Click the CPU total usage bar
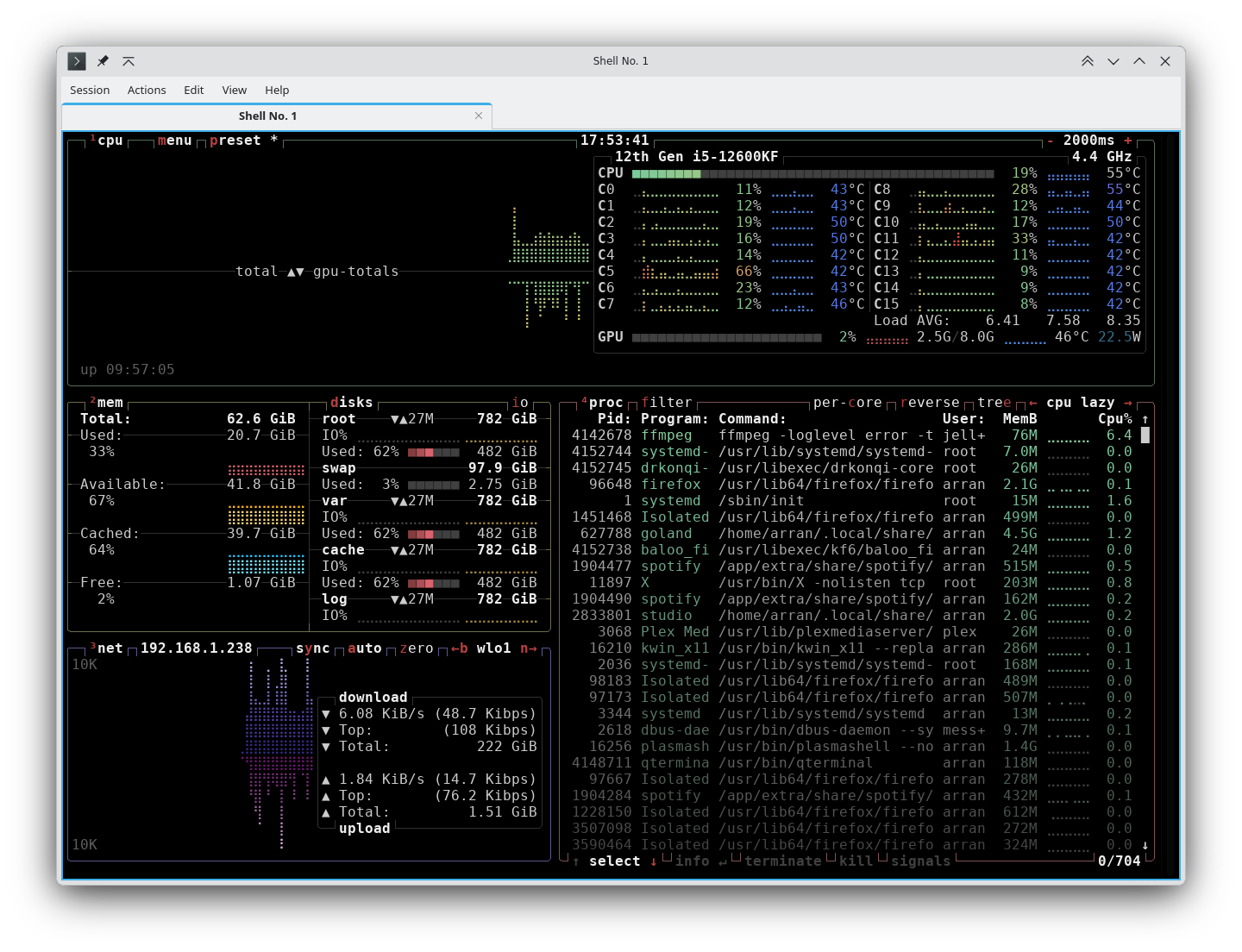1242x952 pixels. click(x=813, y=173)
